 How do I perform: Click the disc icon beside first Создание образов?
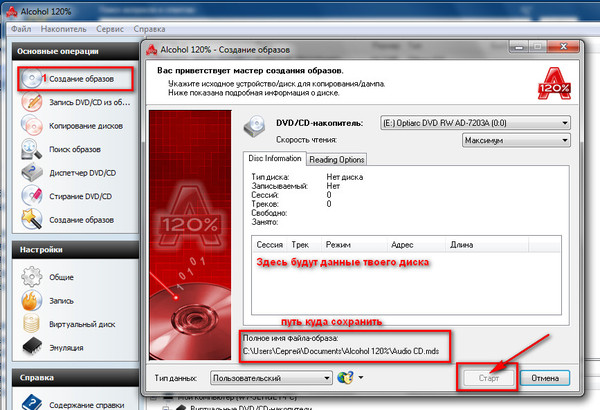click(x=31, y=78)
